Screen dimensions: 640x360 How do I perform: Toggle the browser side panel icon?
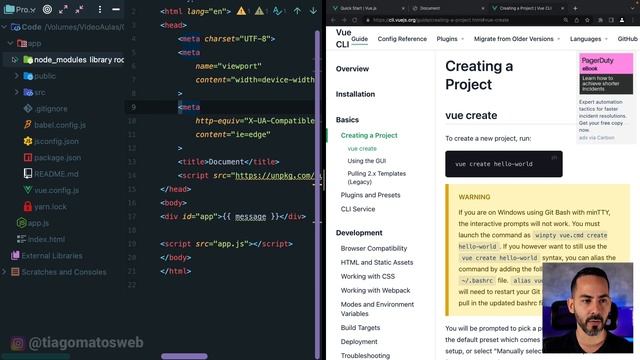[611, 20]
